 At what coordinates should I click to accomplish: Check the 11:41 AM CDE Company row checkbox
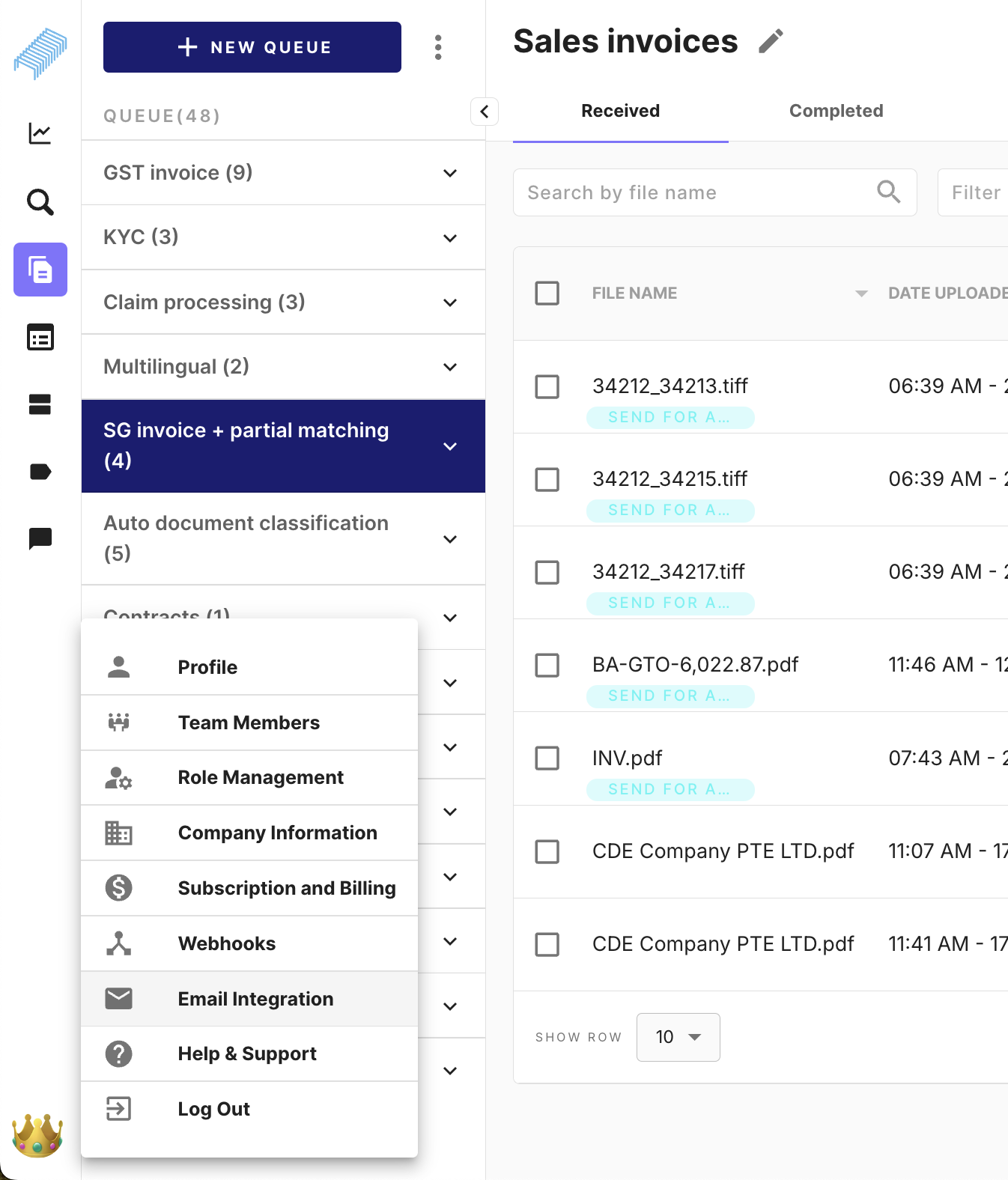coord(547,944)
